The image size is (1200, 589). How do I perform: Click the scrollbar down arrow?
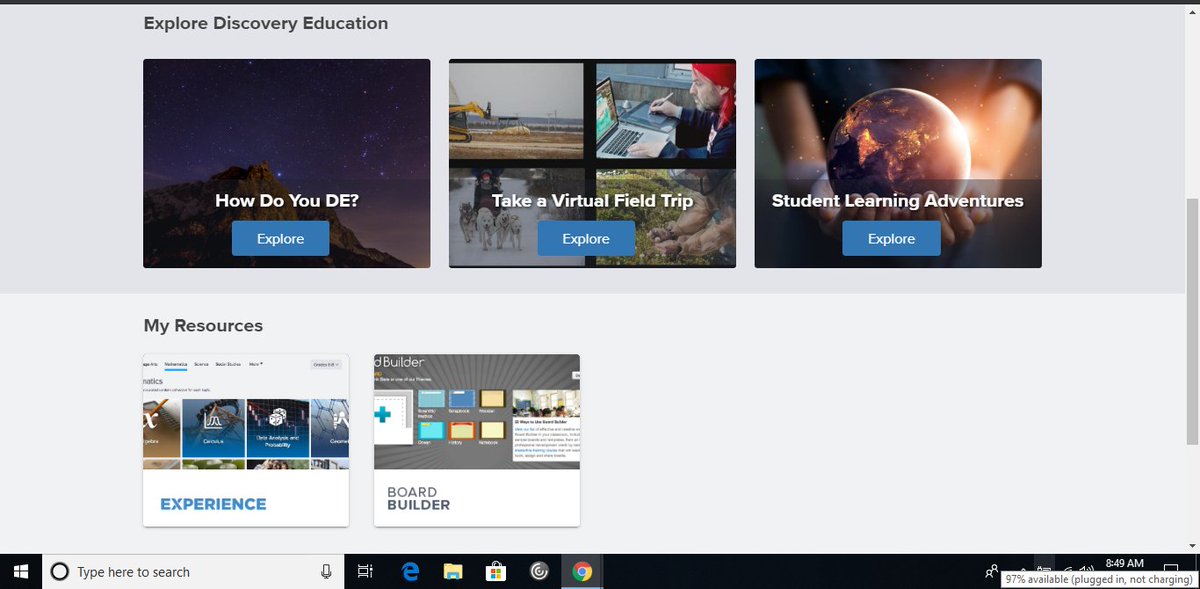(1191, 545)
